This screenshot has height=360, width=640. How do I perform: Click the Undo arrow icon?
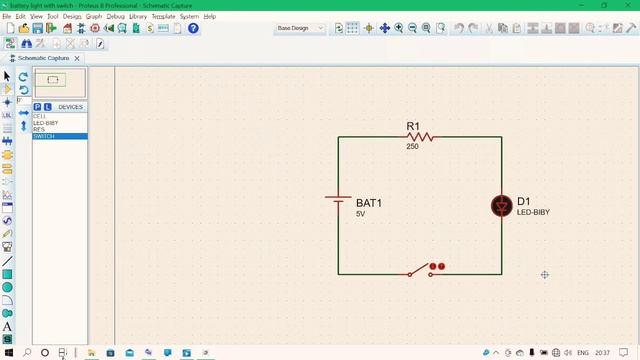(459, 28)
